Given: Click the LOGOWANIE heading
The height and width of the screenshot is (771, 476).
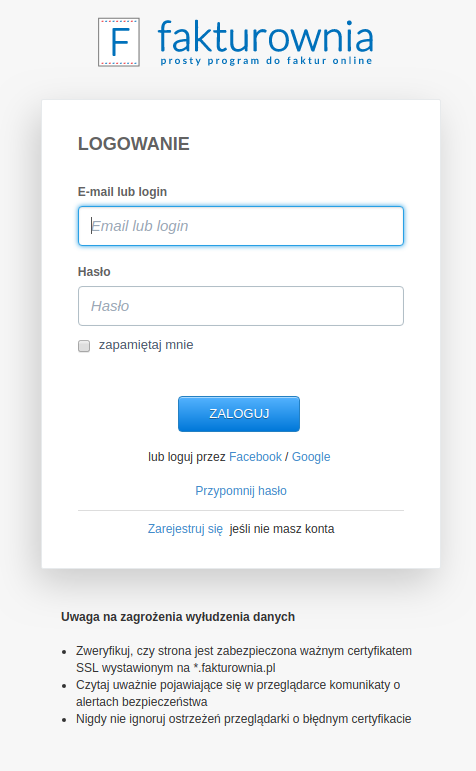Looking at the screenshot, I should click(134, 144).
